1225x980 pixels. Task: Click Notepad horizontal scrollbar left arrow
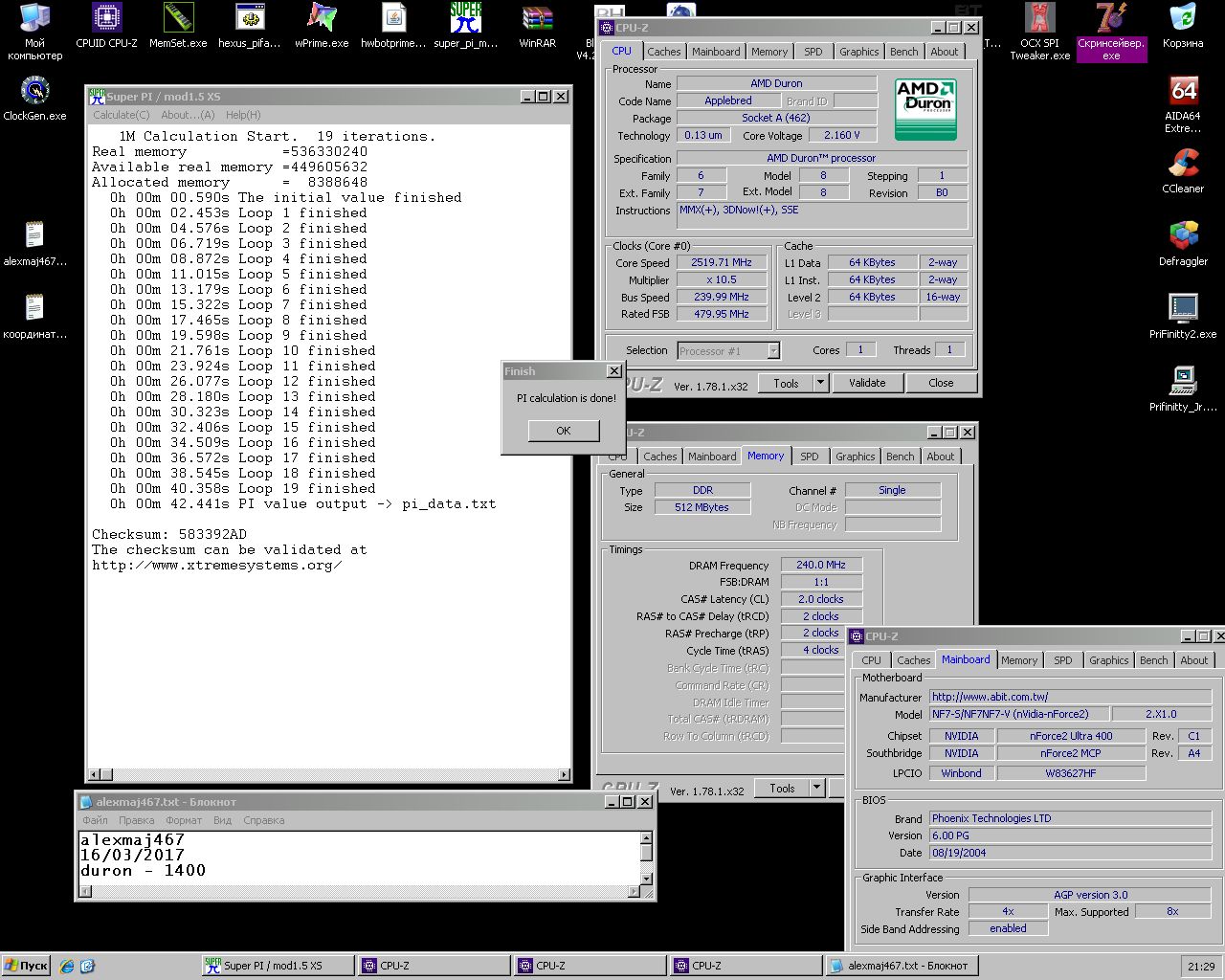click(85, 891)
